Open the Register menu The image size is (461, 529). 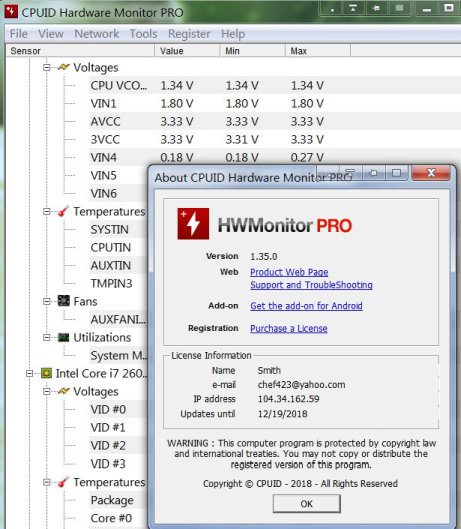click(189, 34)
